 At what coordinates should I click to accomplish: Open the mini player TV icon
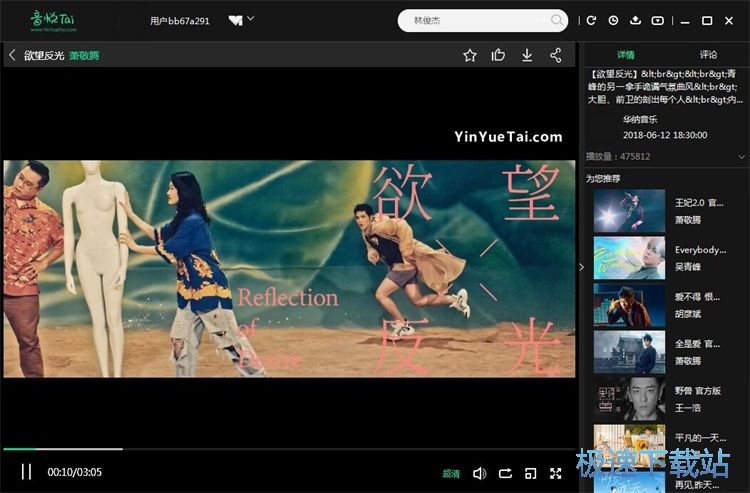[x=658, y=21]
